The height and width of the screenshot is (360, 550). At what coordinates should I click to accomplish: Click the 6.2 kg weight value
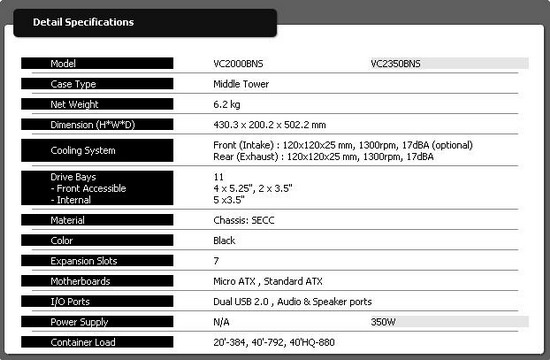coord(227,105)
